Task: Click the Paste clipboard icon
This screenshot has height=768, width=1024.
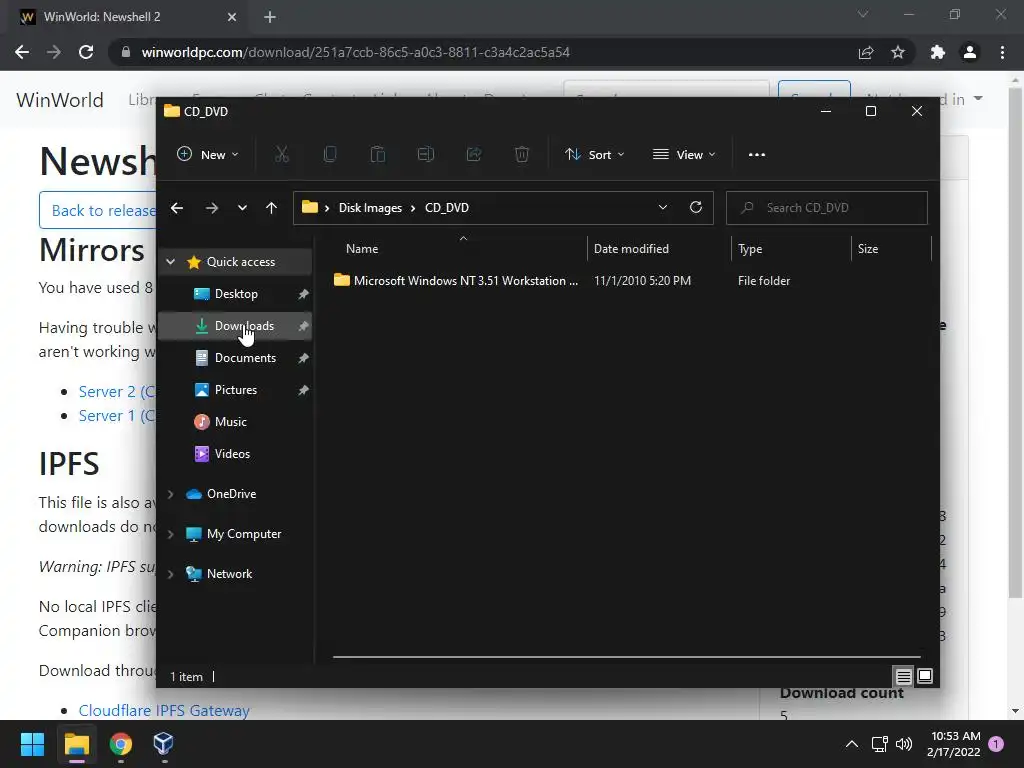Action: point(377,155)
